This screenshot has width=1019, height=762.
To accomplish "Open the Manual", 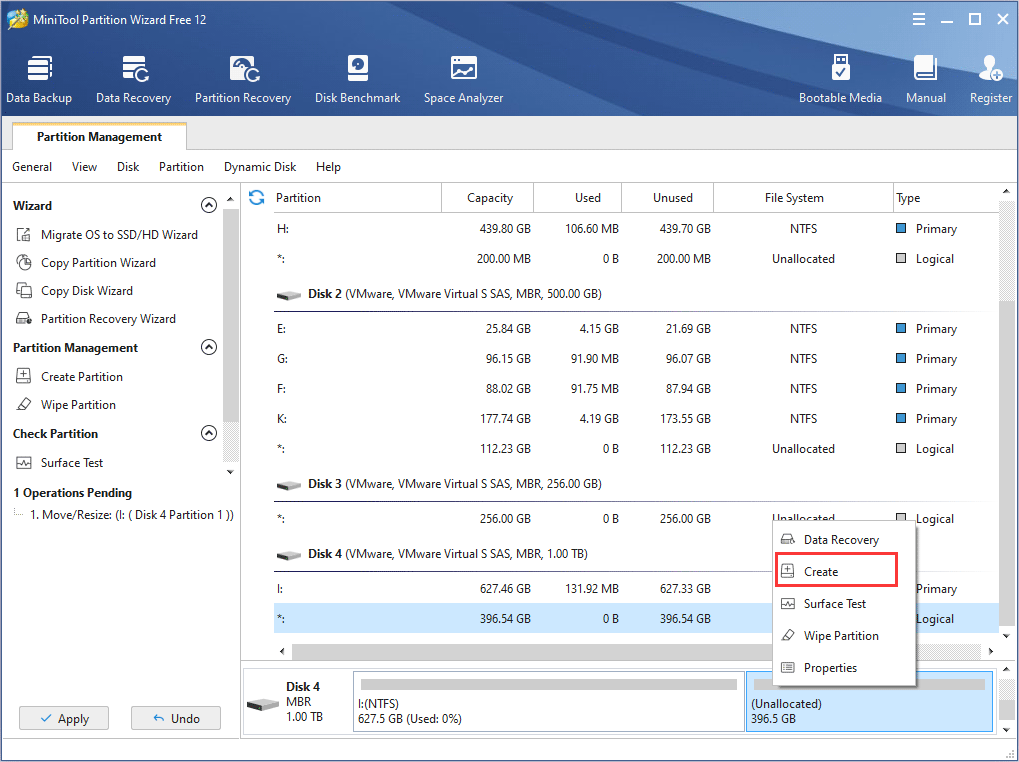I will click(x=925, y=79).
